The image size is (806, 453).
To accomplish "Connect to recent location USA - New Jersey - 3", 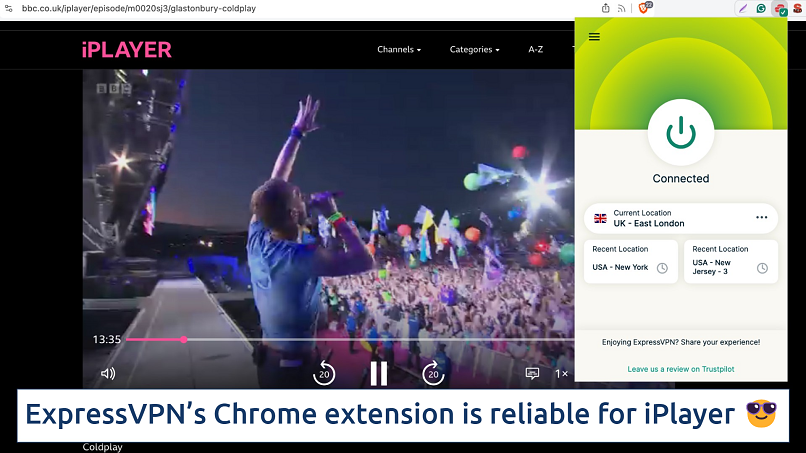I will pyautogui.click(x=730, y=261).
